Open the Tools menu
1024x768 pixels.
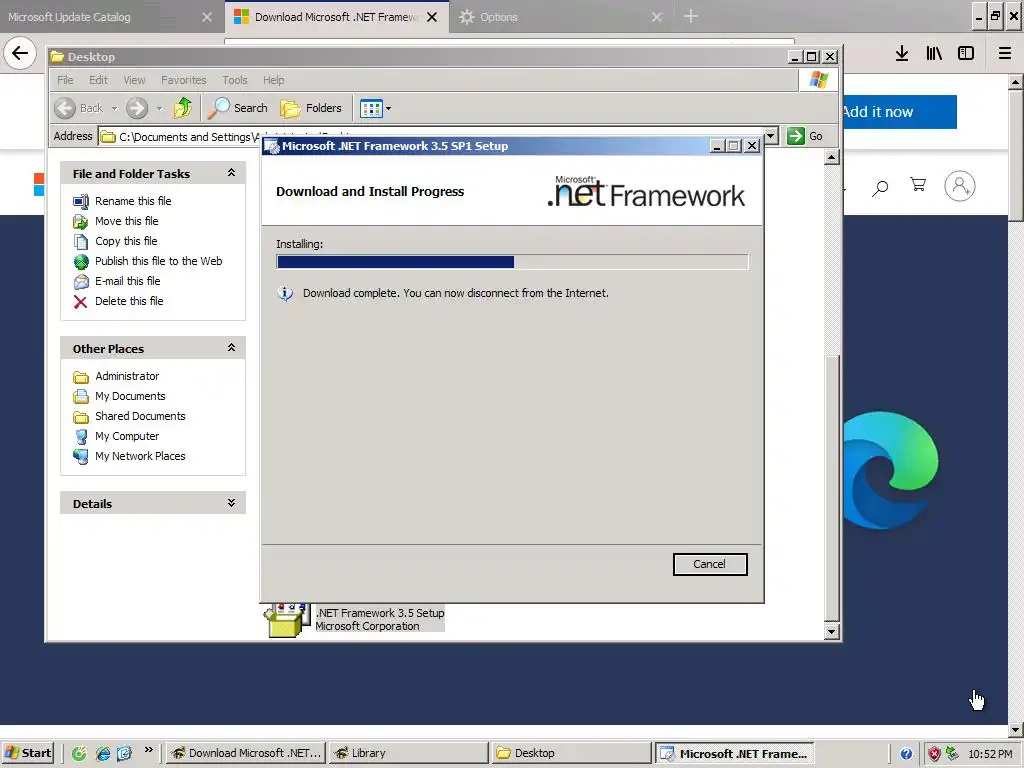pyautogui.click(x=234, y=80)
